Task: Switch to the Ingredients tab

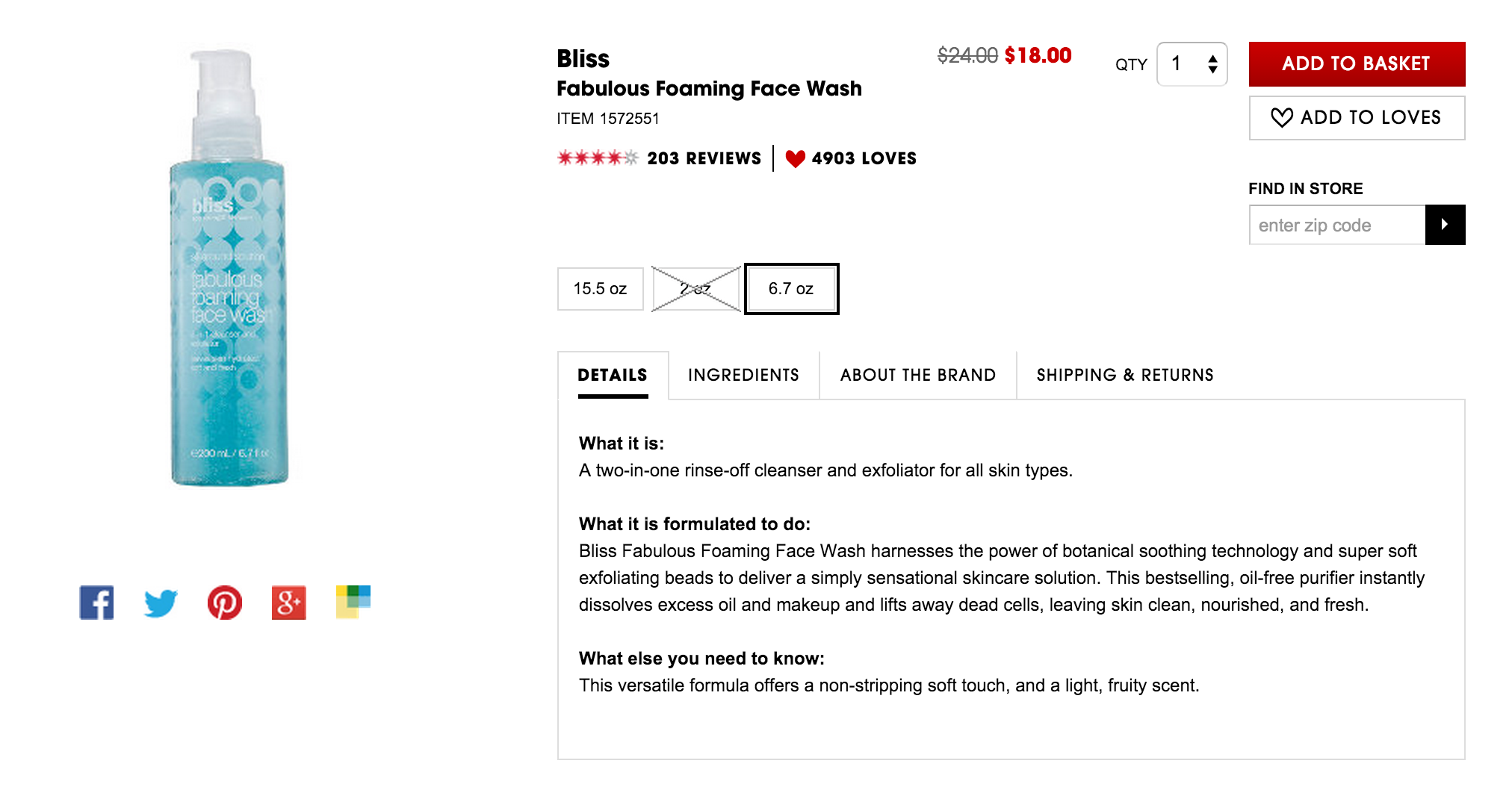Action: coord(743,375)
